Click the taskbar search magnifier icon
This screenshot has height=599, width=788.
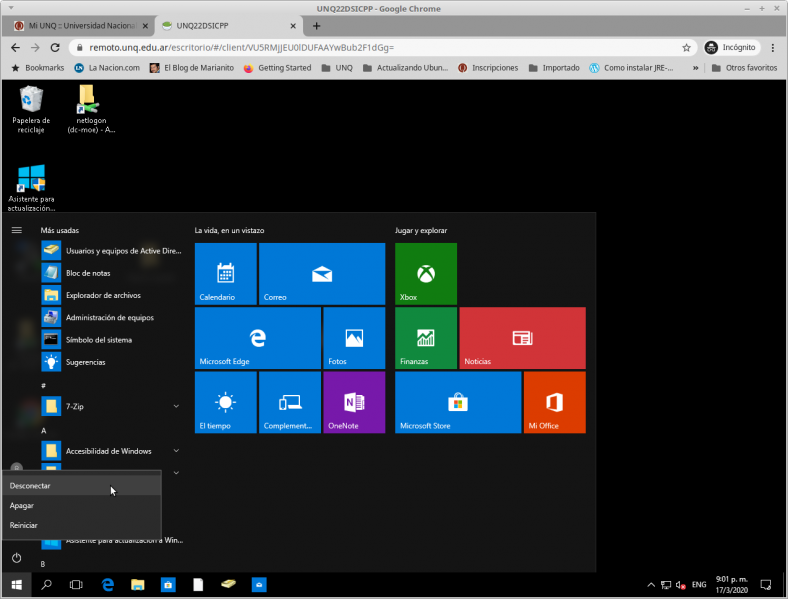point(46,584)
